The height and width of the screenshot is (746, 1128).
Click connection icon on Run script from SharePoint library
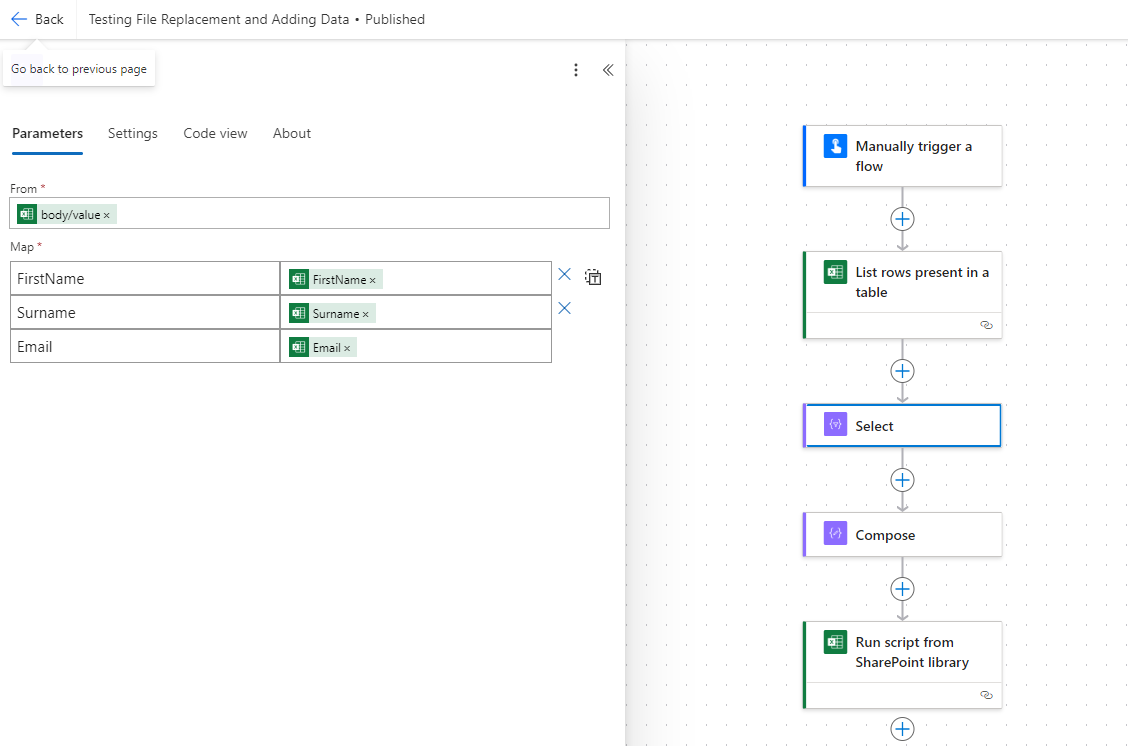(x=986, y=695)
